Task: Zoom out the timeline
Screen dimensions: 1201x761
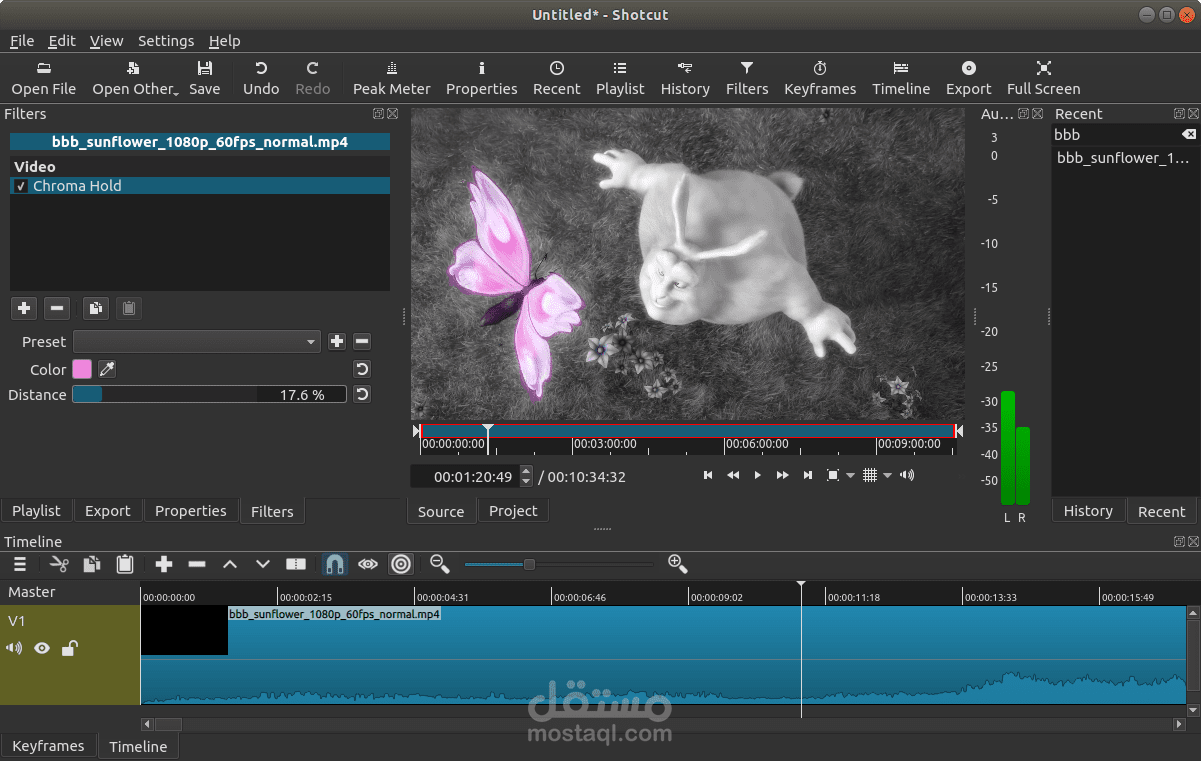Action: click(438, 564)
